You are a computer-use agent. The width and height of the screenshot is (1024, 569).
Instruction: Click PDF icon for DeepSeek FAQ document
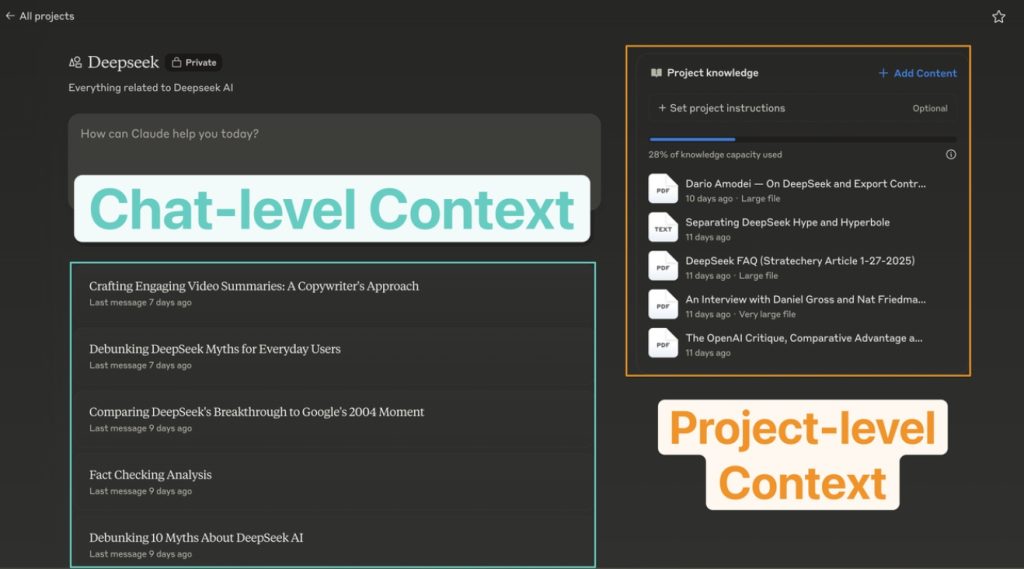coord(662,266)
